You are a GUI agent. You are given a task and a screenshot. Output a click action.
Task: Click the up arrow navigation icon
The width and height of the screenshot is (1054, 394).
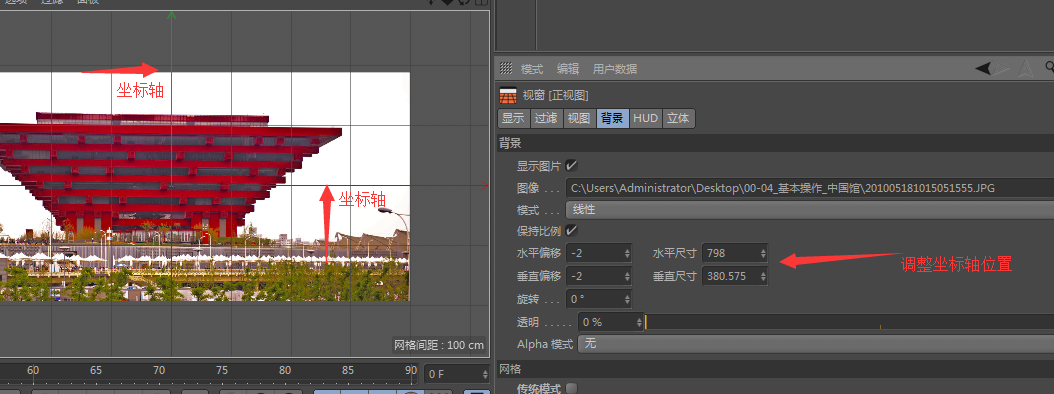[x=1026, y=68]
